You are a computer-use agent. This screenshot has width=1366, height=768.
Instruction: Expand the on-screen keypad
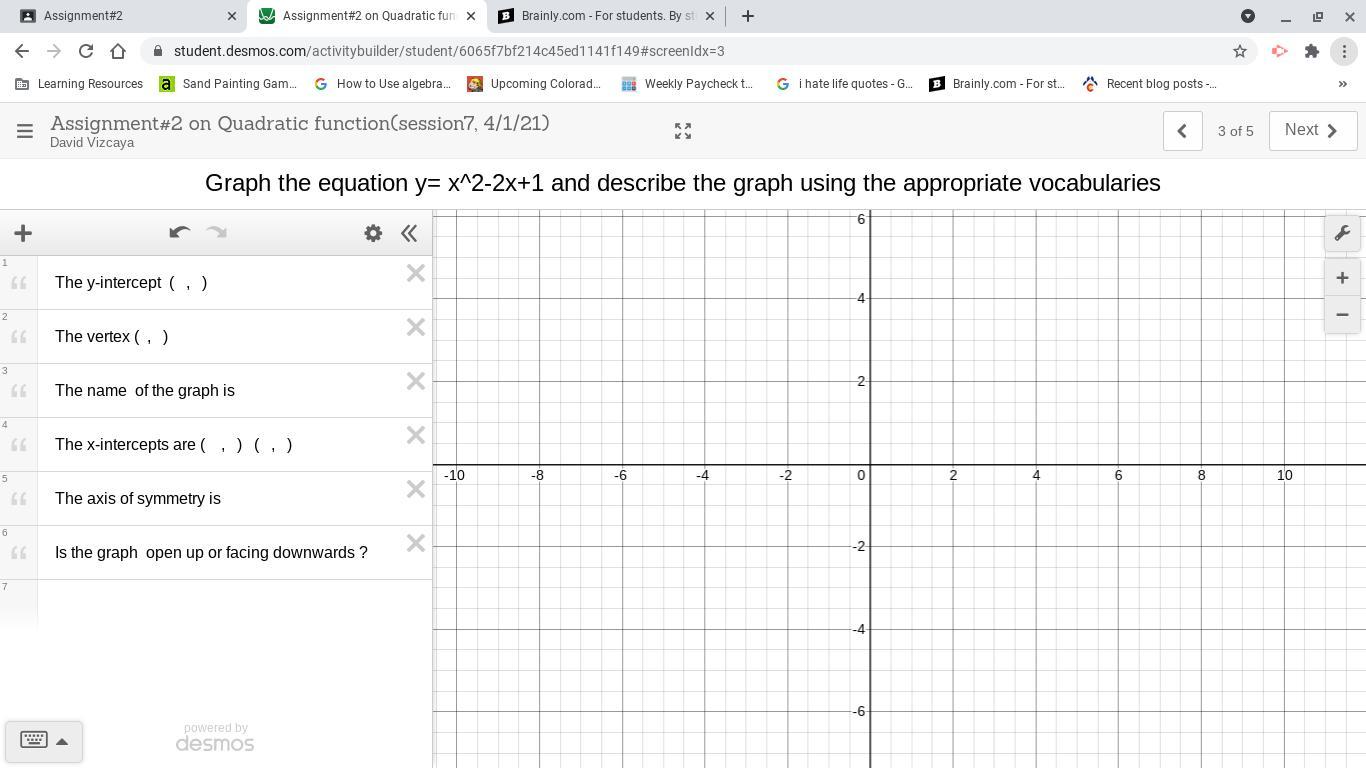tap(44, 741)
